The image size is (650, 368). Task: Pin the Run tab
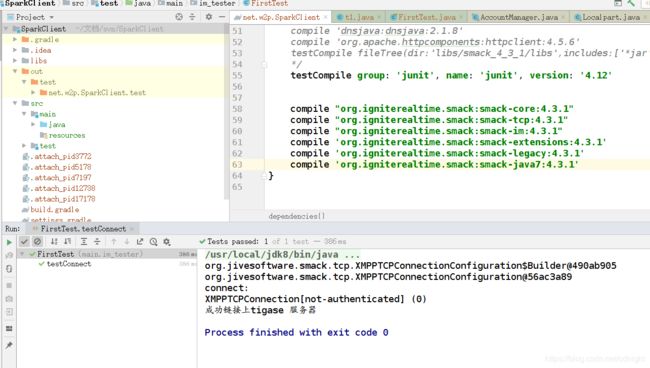[x=9, y=345]
